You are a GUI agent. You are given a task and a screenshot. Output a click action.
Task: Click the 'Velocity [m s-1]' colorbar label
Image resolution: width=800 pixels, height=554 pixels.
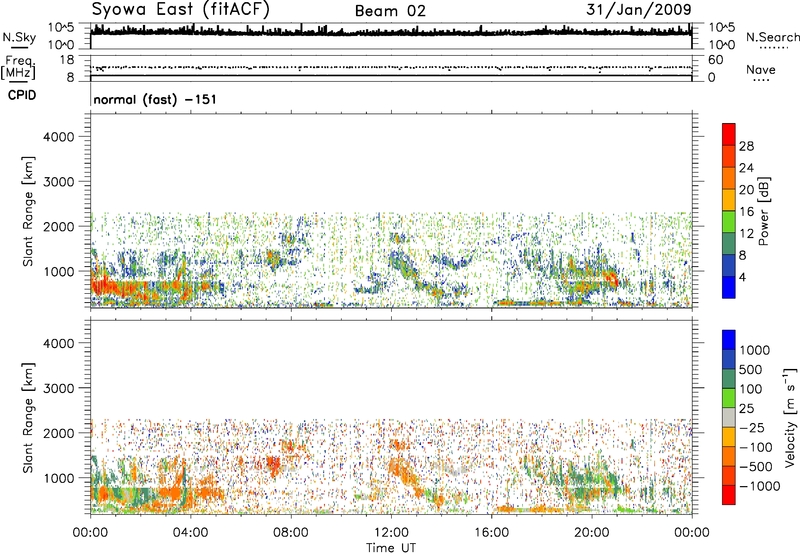tap(790, 417)
